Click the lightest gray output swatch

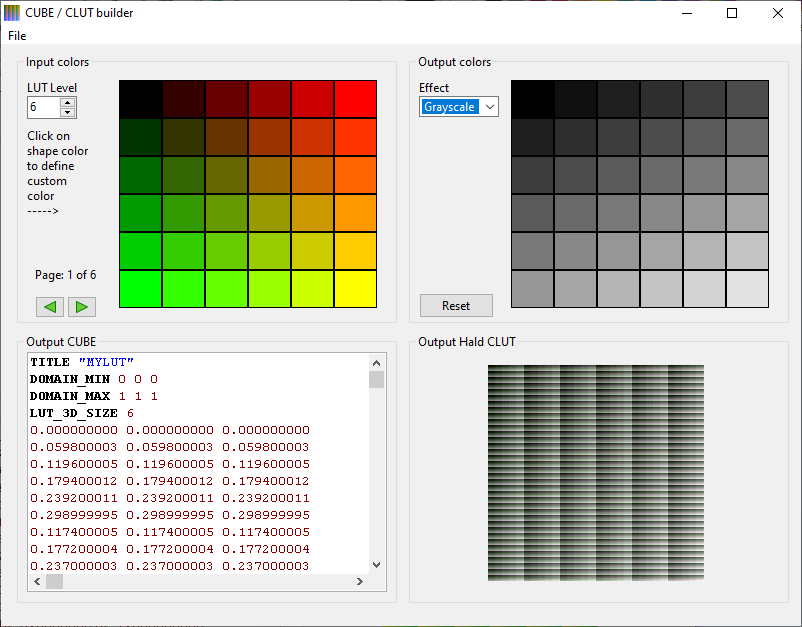pos(748,289)
